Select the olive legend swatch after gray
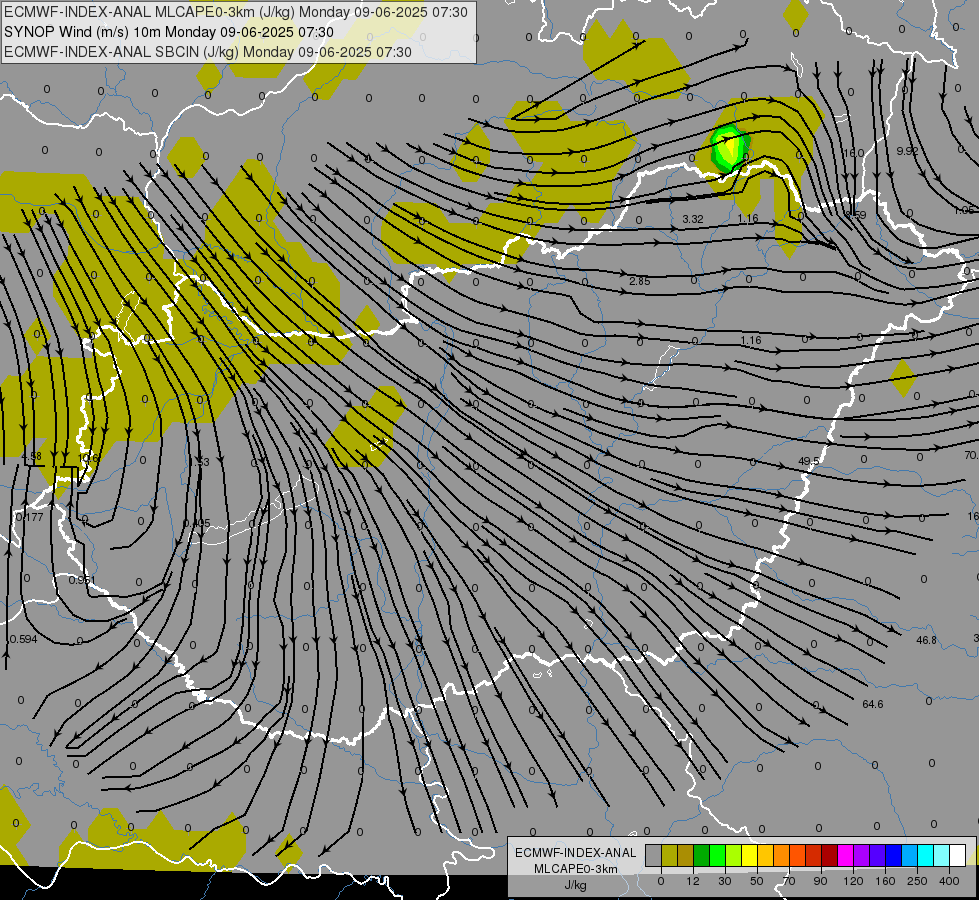The image size is (979, 900). 669,855
